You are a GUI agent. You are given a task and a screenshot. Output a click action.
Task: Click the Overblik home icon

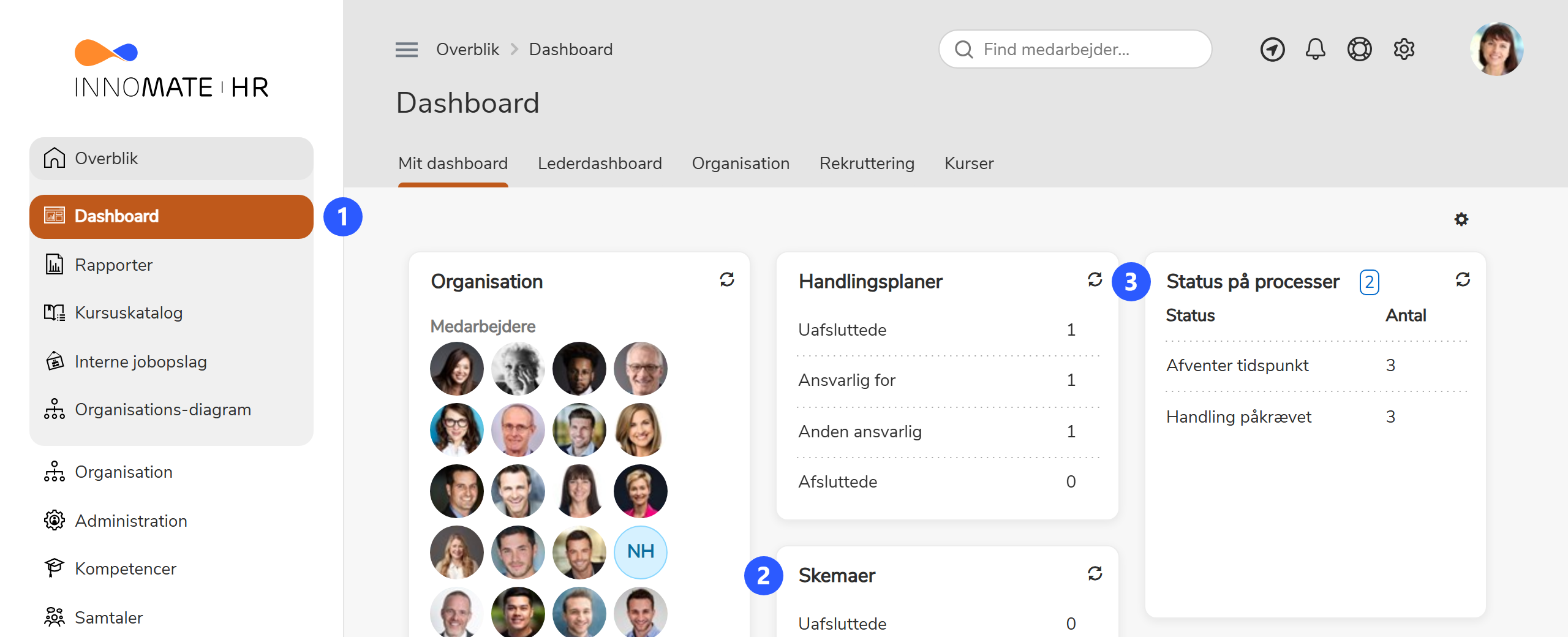click(x=55, y=158)
